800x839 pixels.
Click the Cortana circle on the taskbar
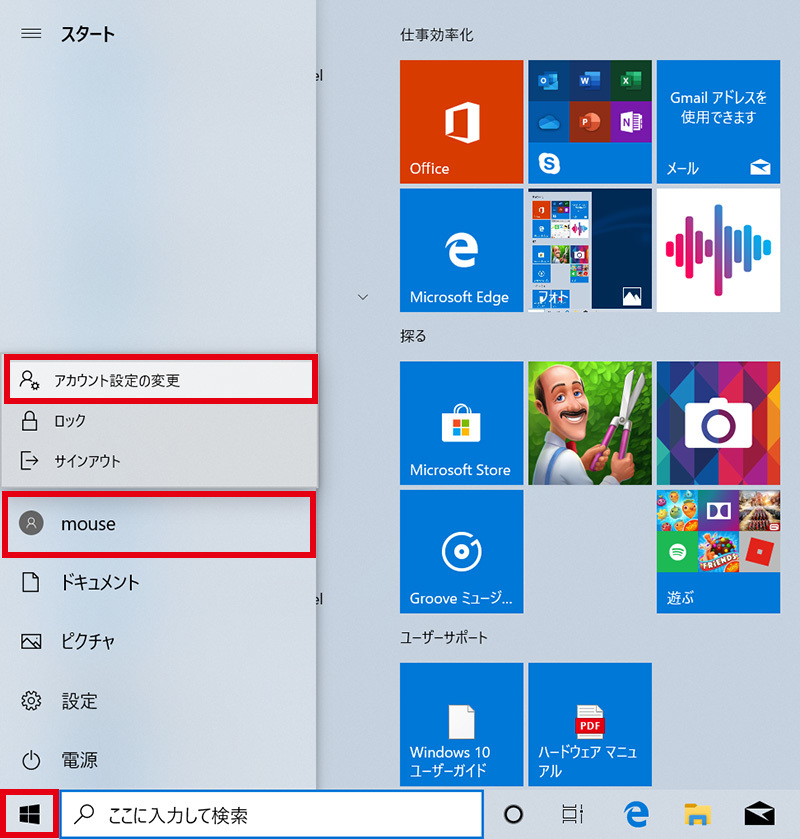coord(513,814)
